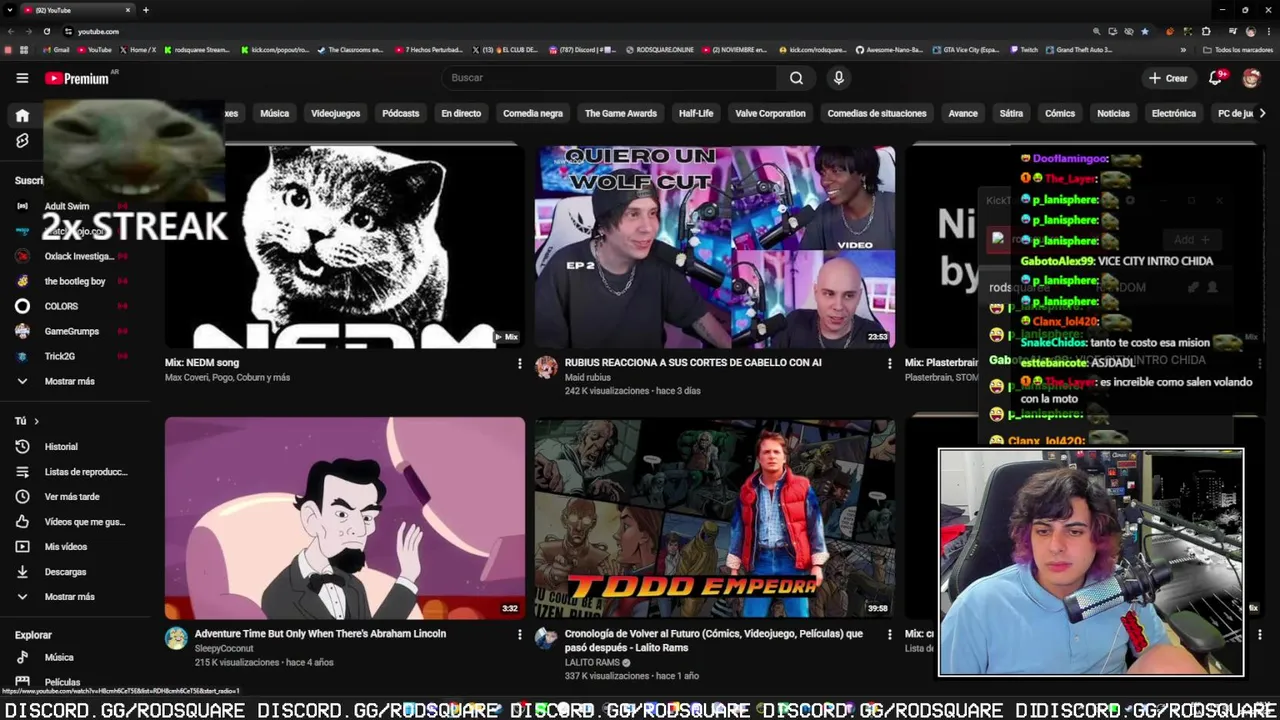
Task: Bookmark this page with star icon
Action: 1145,31
